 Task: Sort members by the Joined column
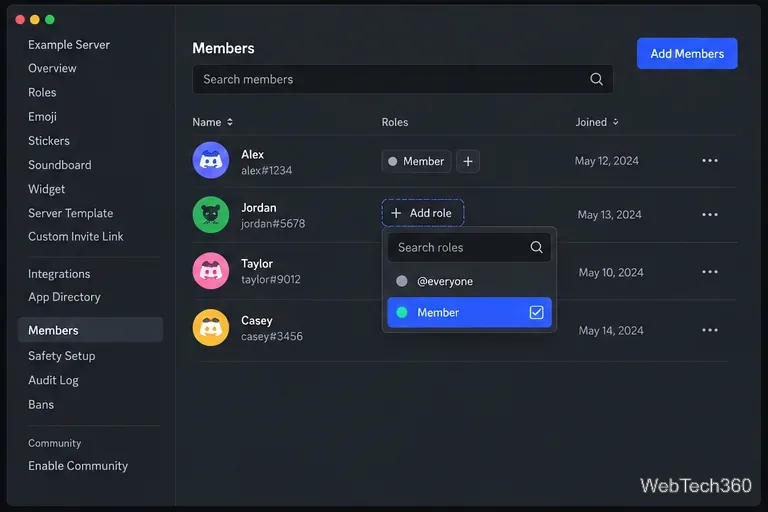[x=597, y=122]
